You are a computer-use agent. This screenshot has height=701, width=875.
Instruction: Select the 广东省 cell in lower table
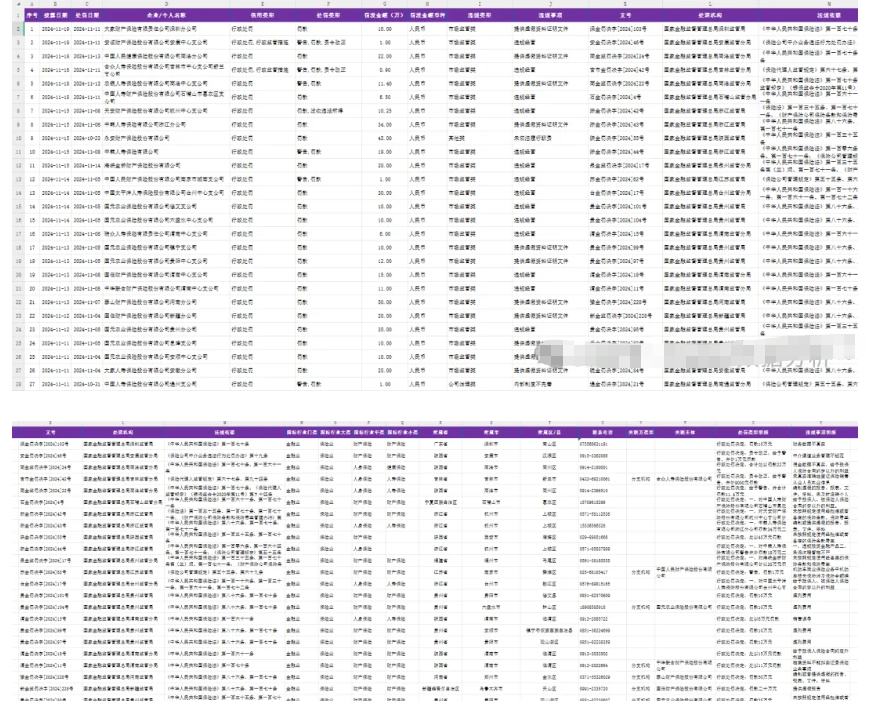pos(440,444)
